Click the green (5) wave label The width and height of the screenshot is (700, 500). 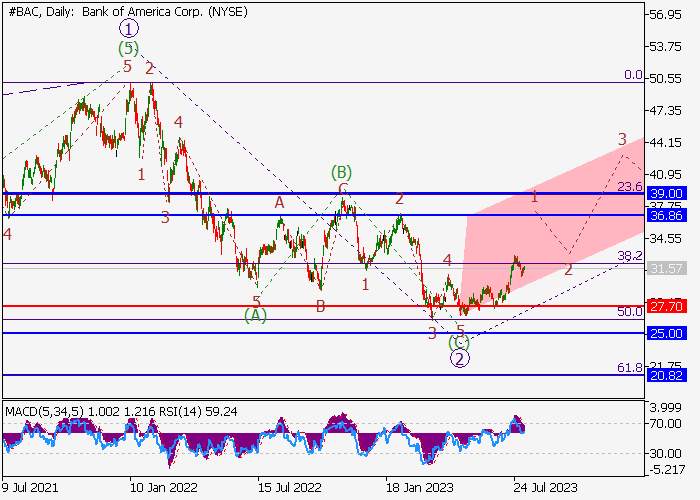pos(129,48)
